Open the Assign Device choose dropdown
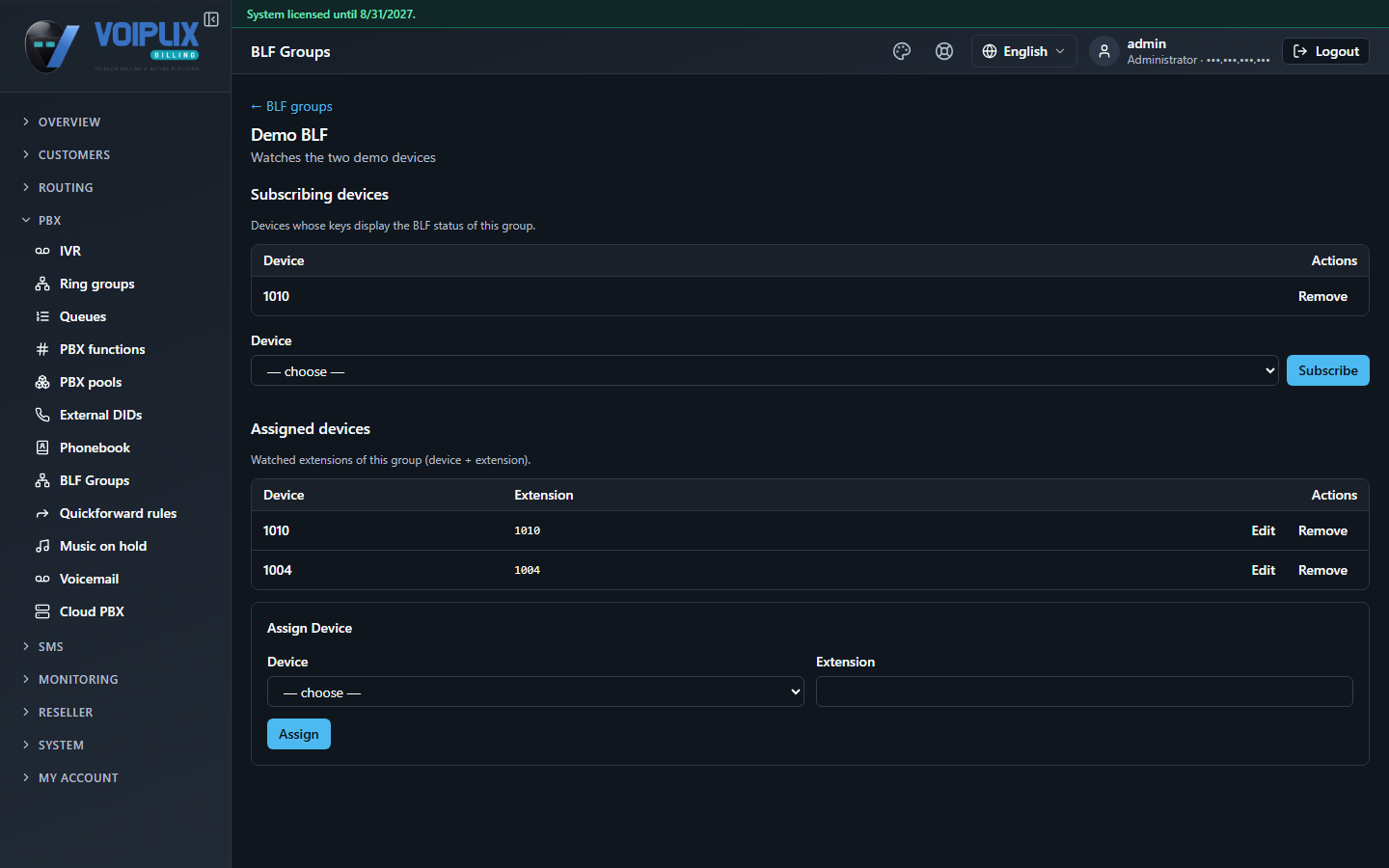 [x=535, y=692]
